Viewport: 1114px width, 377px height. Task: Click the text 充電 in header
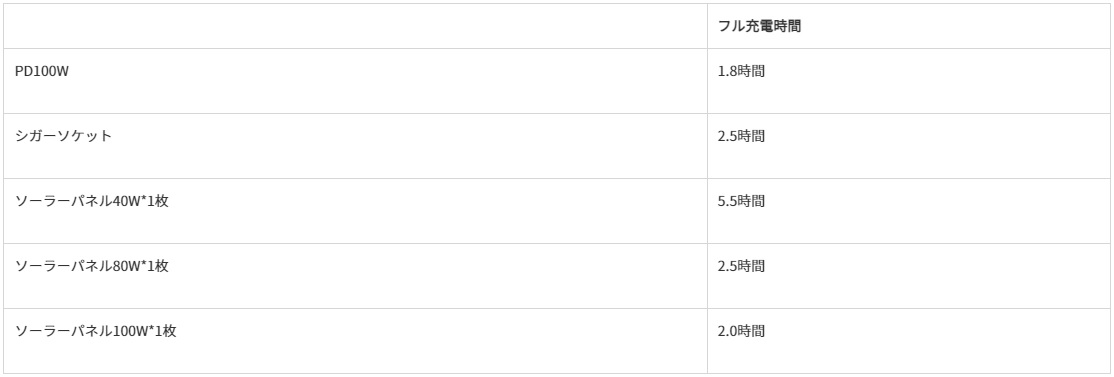point(759,27)
